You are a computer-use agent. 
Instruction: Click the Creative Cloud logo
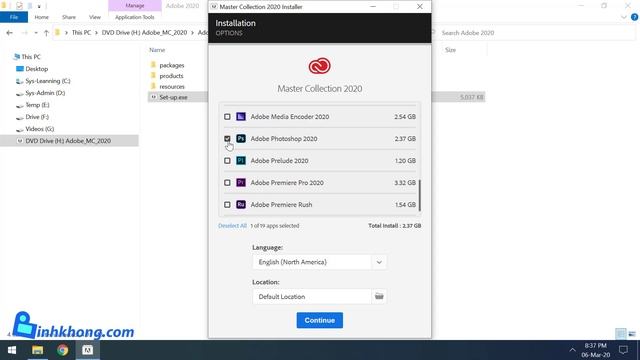pos(320,66)
